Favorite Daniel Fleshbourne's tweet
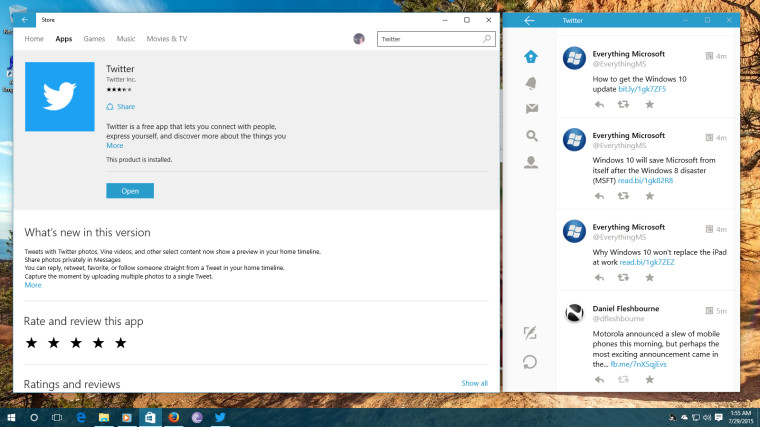This screenshot has height=427, width=760. [x=649, y=380]
